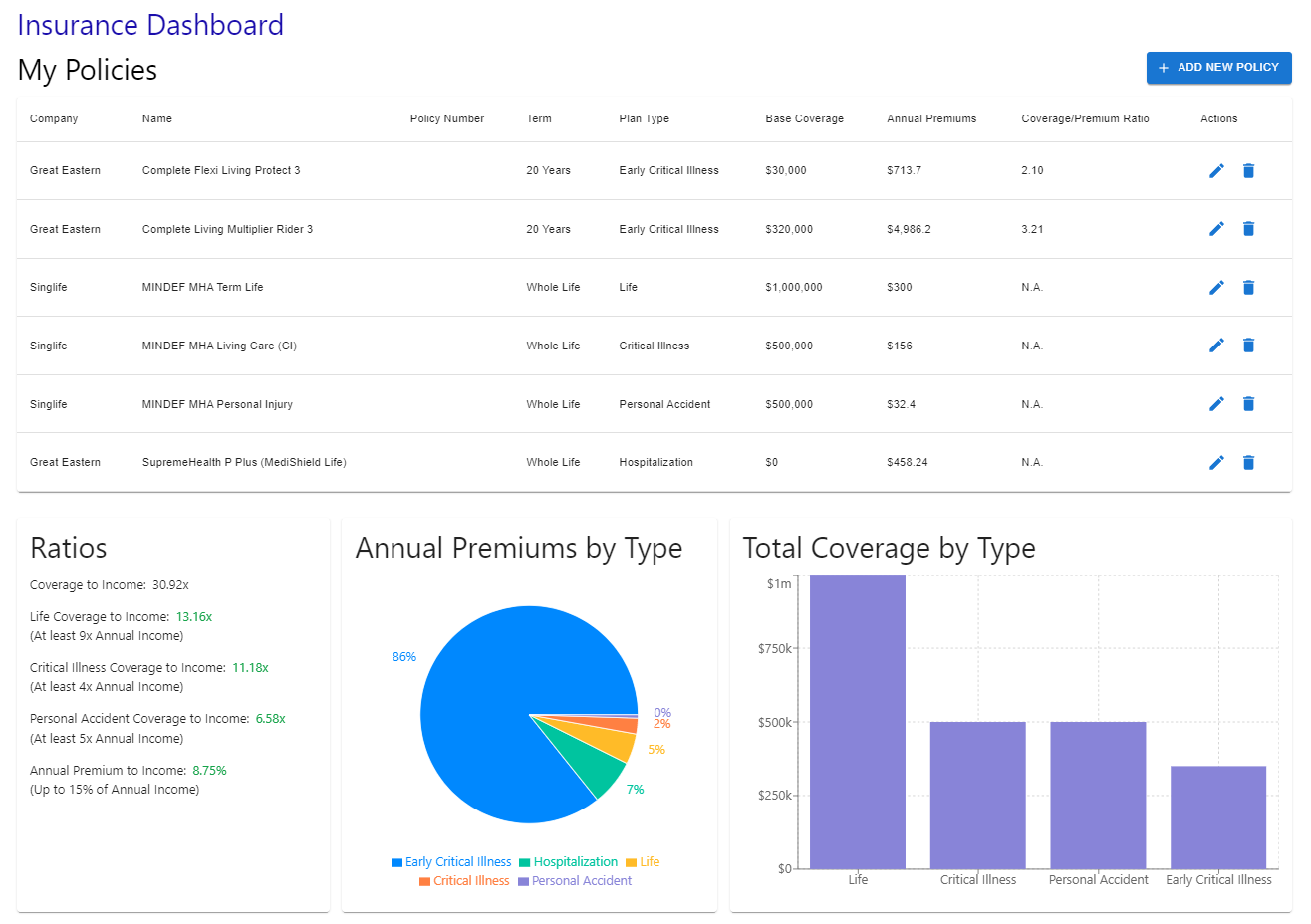Edit the MINDEF MHA Living Care policy
Screen dimensions: 1311x924
(1216, 346)
